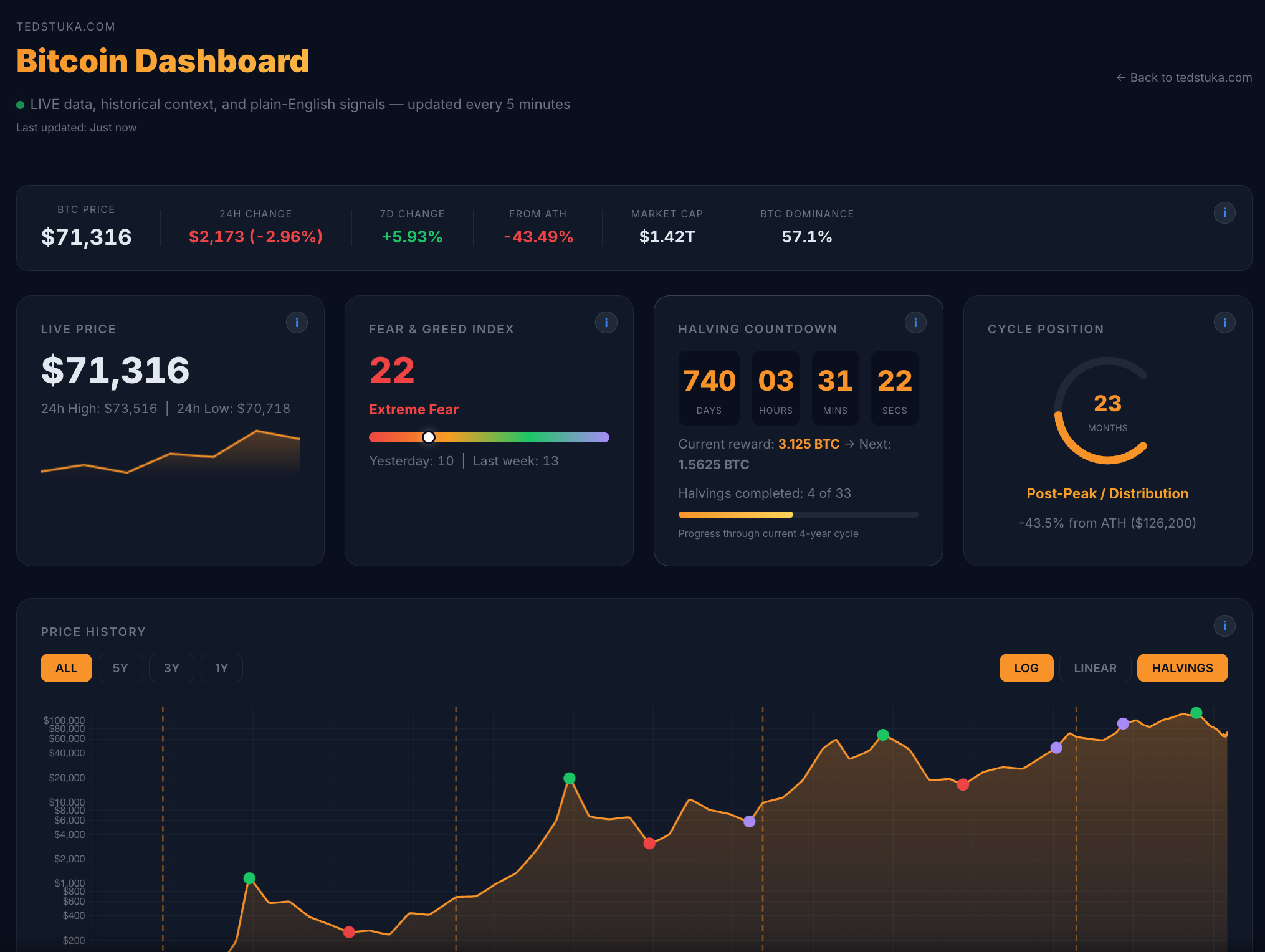The image size is (1265, 952).
Task: Click the green live status dot
Action: (20, 105)
